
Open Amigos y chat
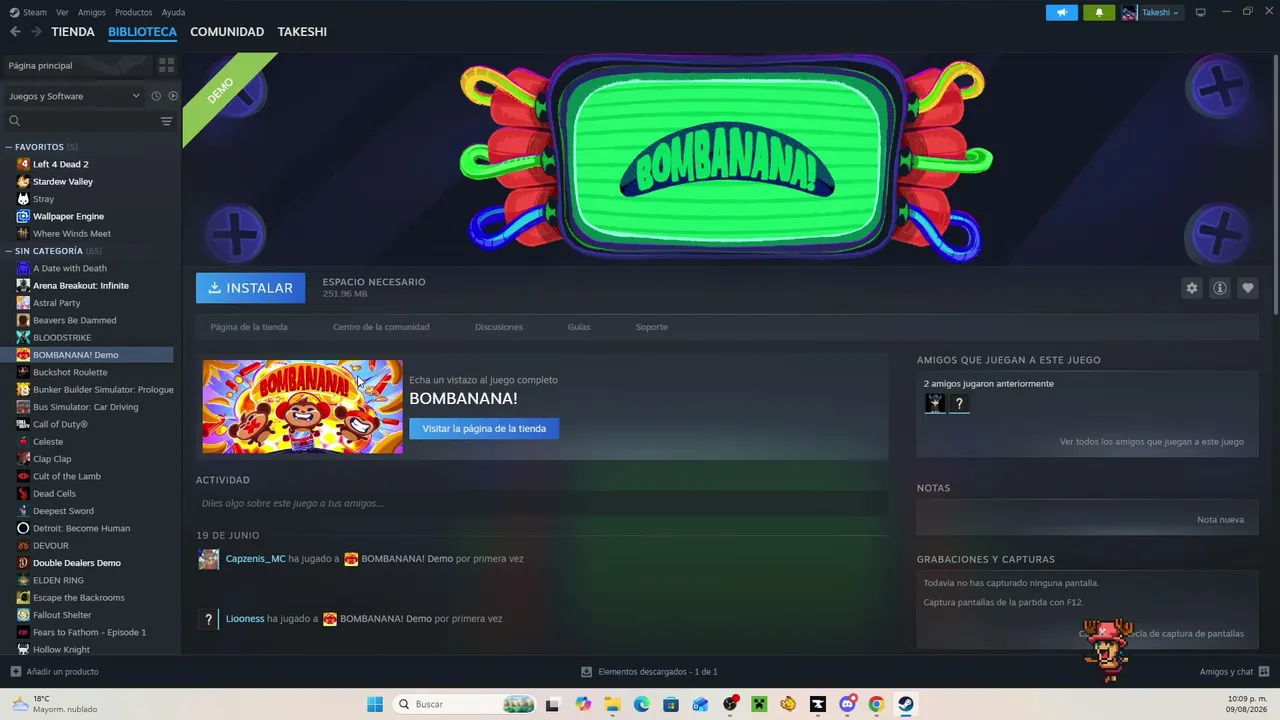(1235, 672)
